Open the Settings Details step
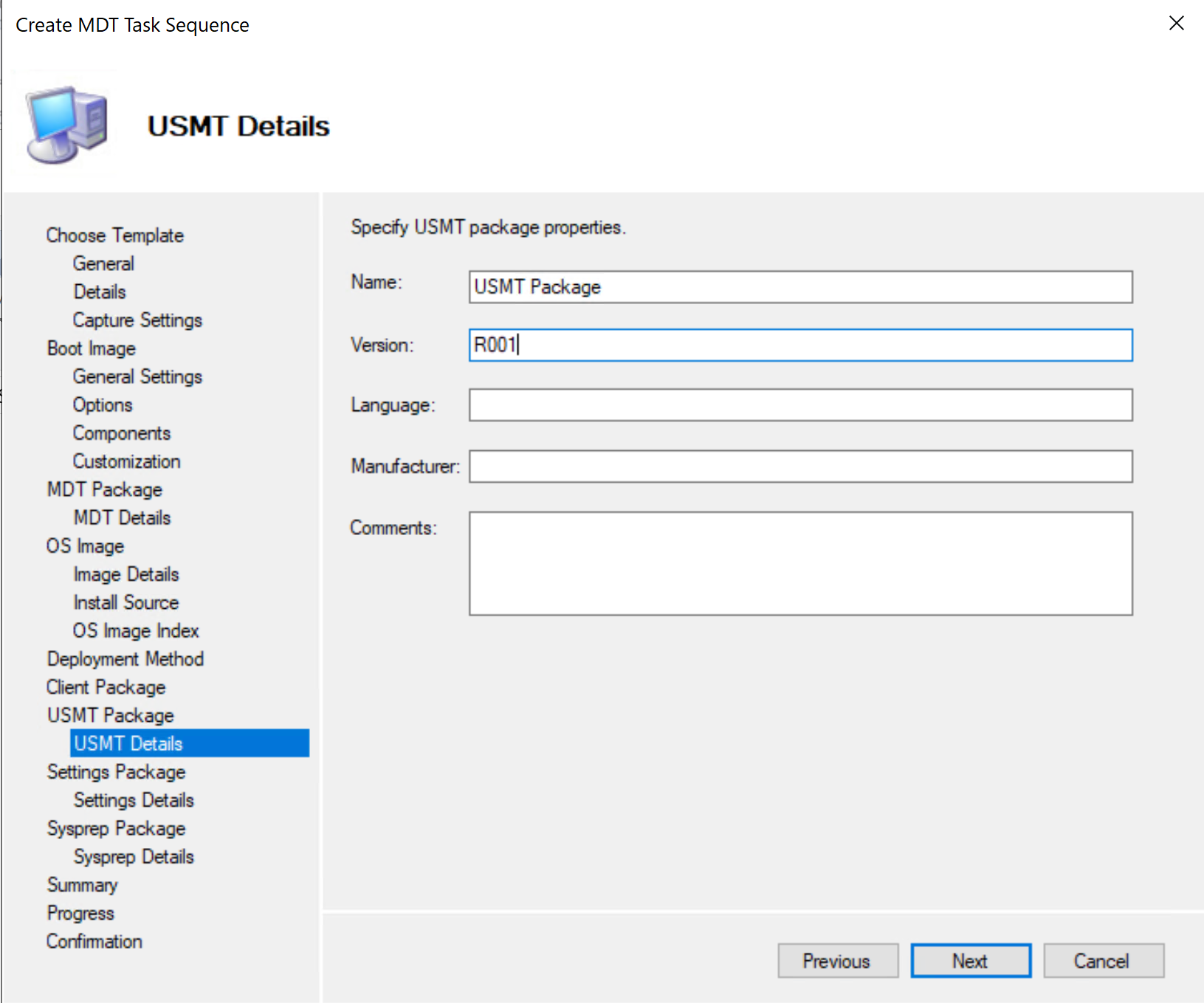Viewport: 1204px width, 1003px height. pyautogui.click(x=133, y=799)
